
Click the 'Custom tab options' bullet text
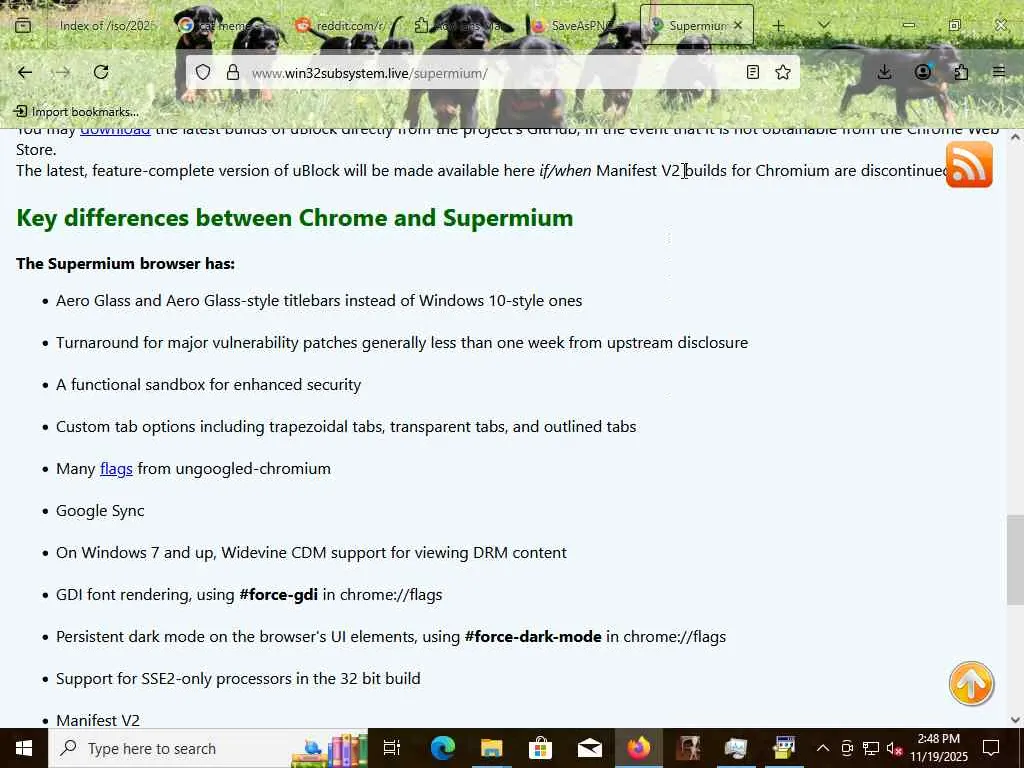[346, 426]
